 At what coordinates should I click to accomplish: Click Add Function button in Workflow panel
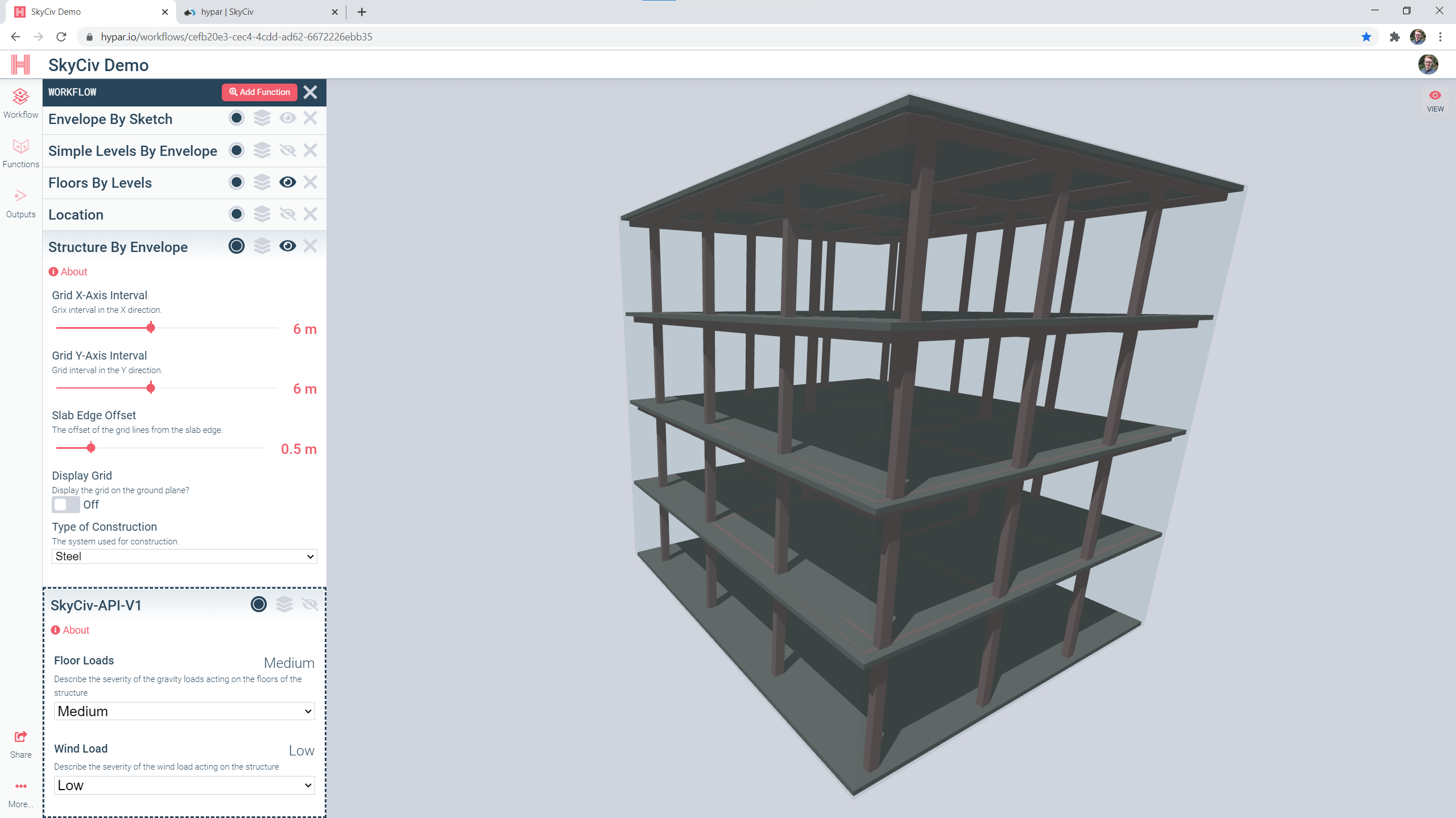pyautogui.click(x=258, y=92)
